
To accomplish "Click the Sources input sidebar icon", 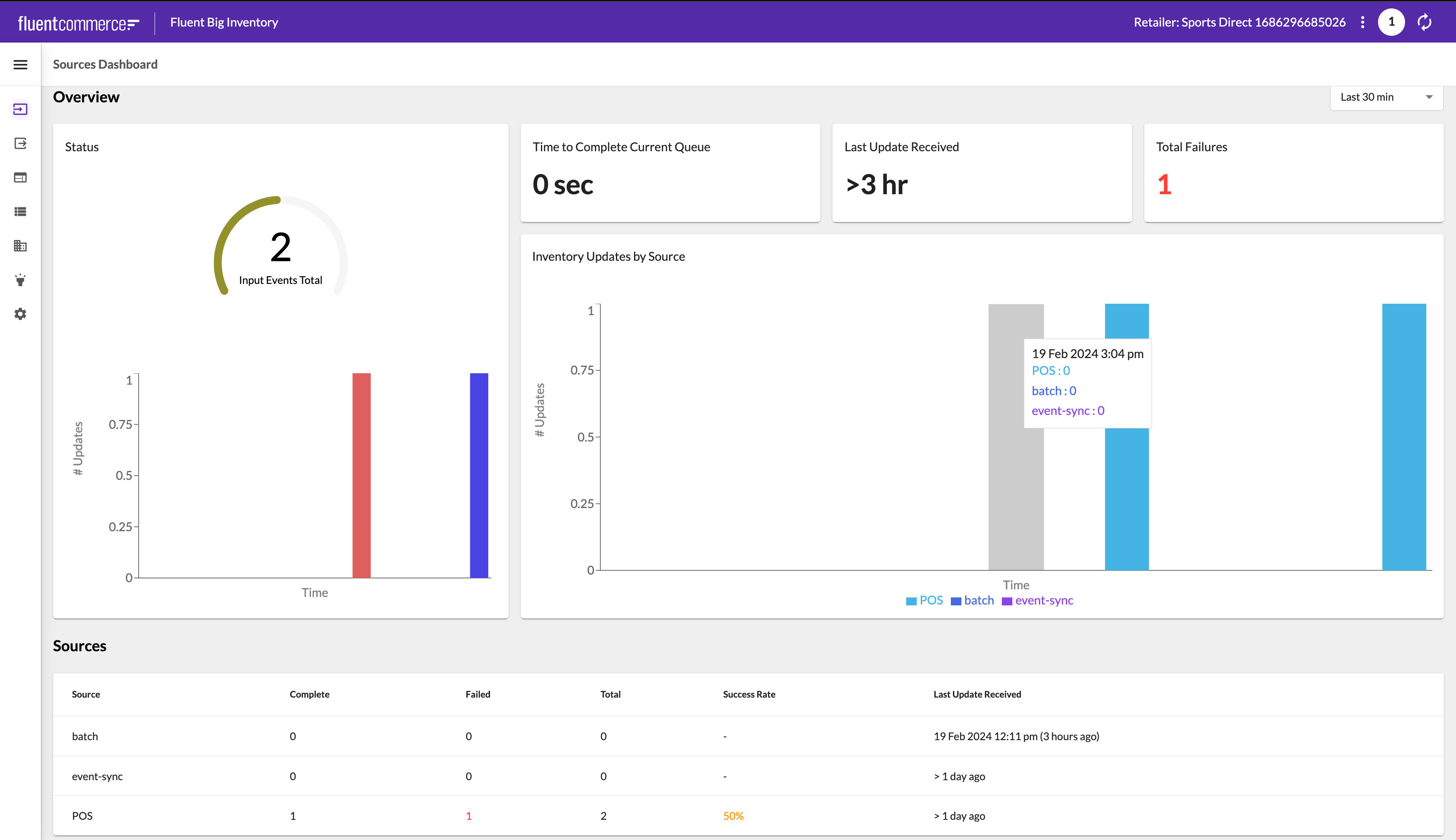I will pos(20,109).
